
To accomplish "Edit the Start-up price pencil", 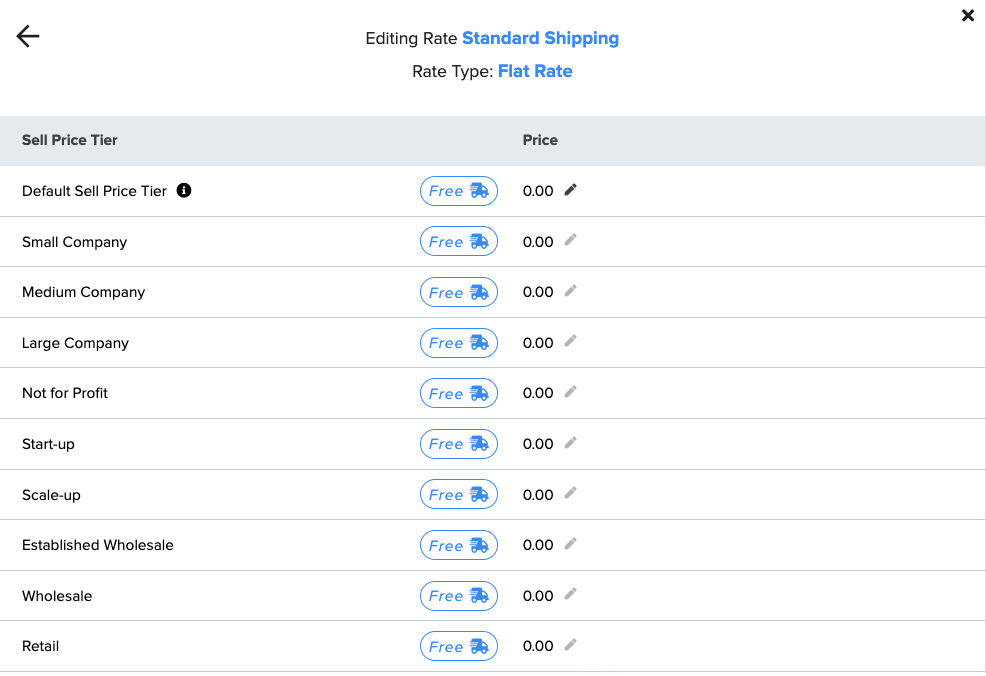I will (570, 443).
